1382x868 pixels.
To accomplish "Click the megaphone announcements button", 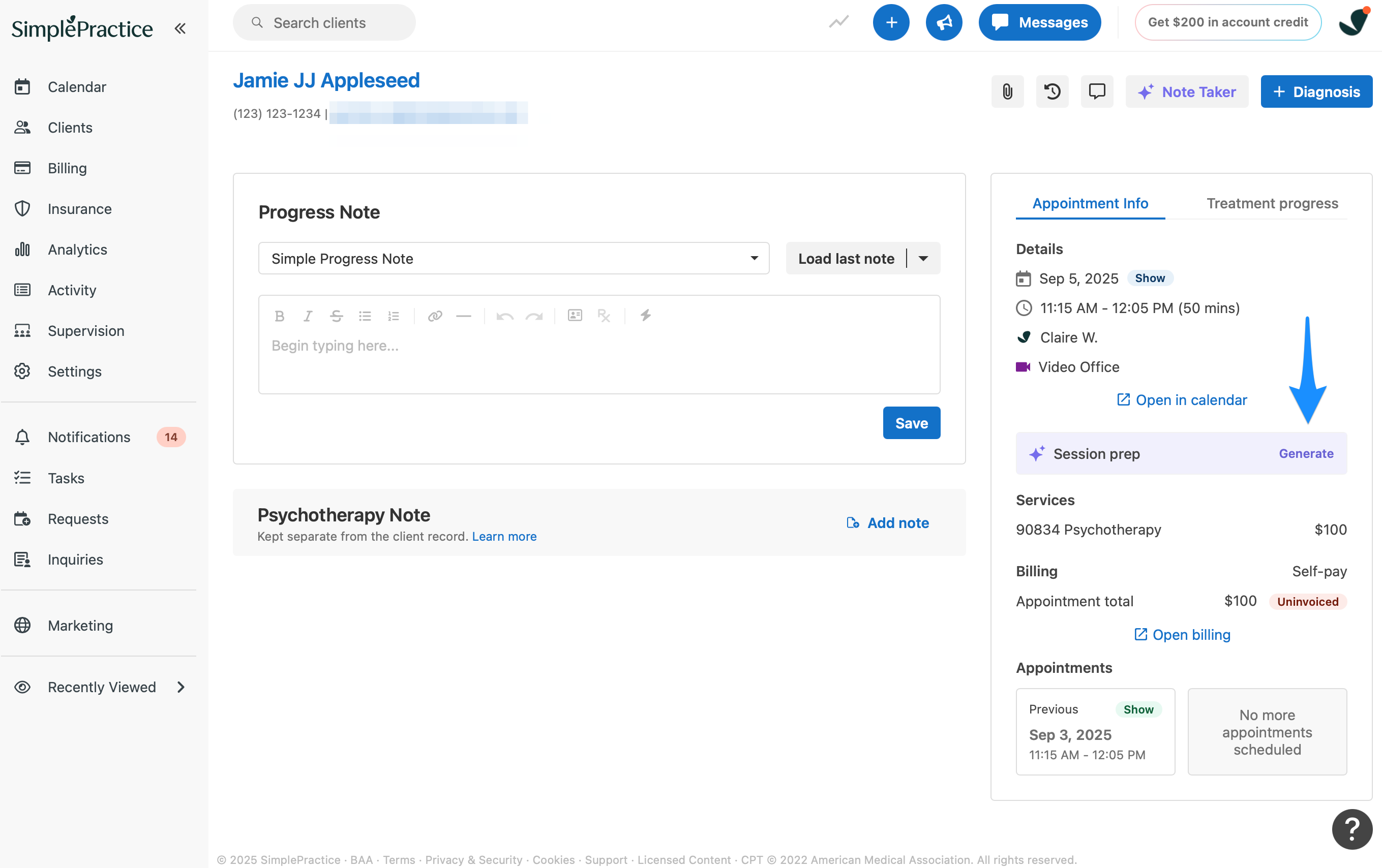I will [x=944, y=22].
